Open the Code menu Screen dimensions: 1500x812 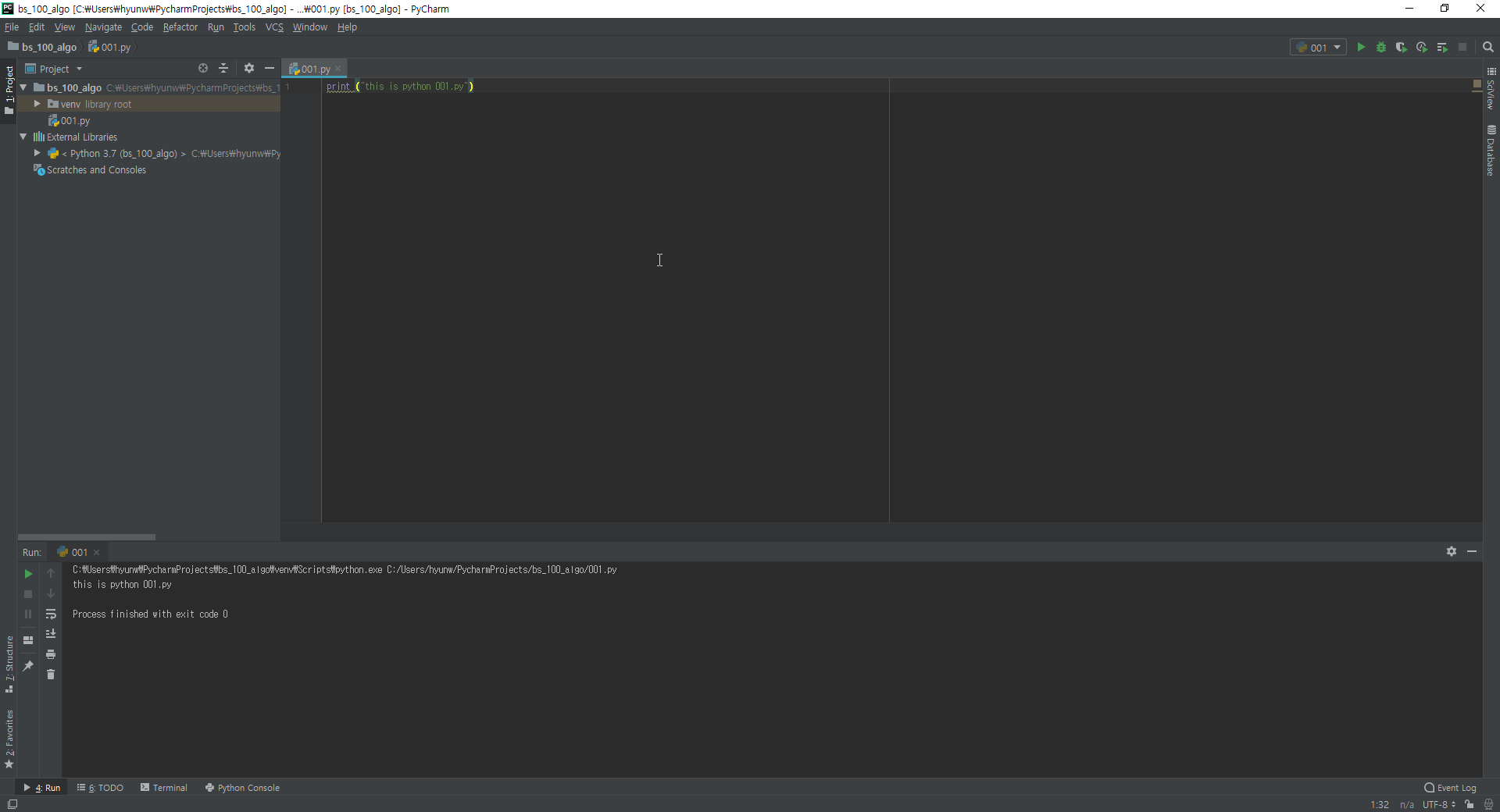click(x=142, y=27)
